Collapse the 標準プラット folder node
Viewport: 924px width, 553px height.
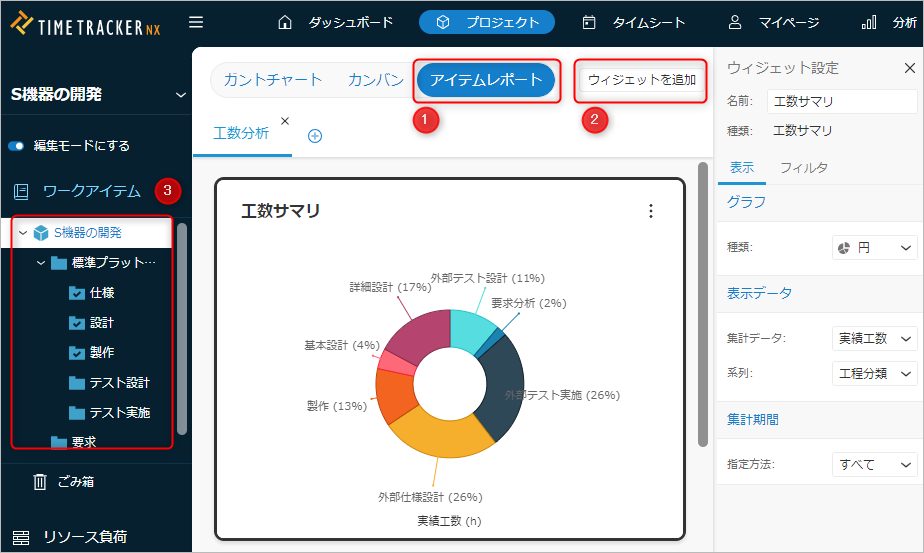point(41,263)
